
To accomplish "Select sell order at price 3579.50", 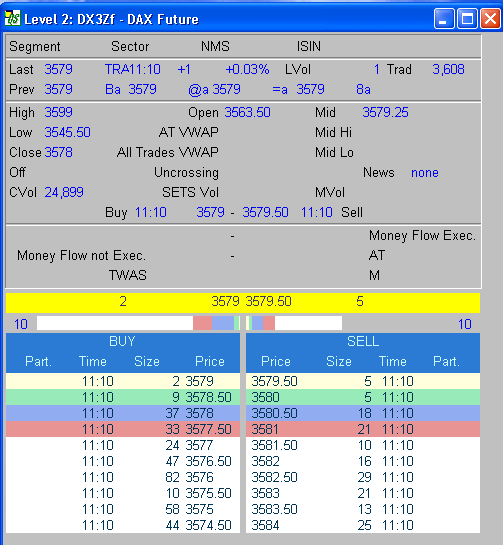I will point(363,381).
